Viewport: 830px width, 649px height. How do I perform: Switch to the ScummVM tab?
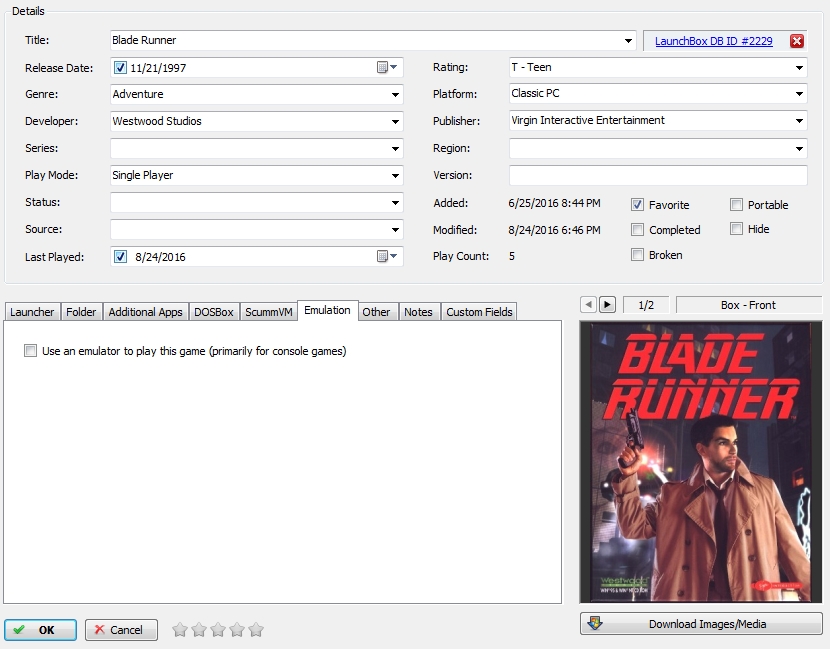[269, 312]
